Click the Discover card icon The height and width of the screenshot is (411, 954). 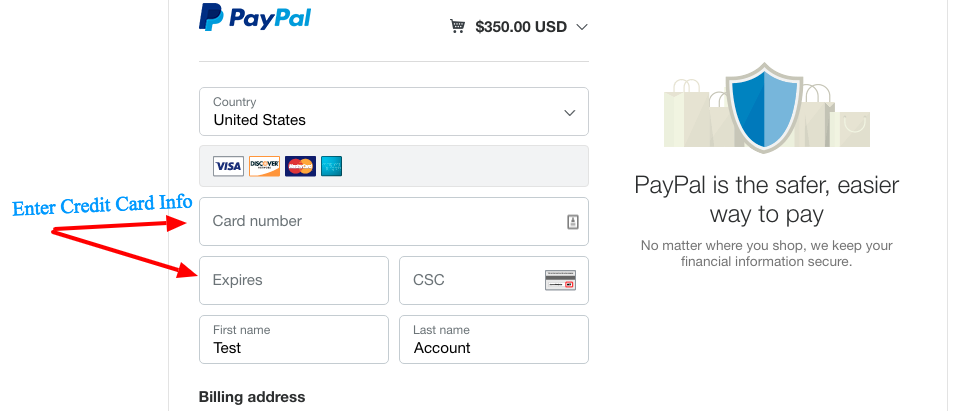point(265,166)
